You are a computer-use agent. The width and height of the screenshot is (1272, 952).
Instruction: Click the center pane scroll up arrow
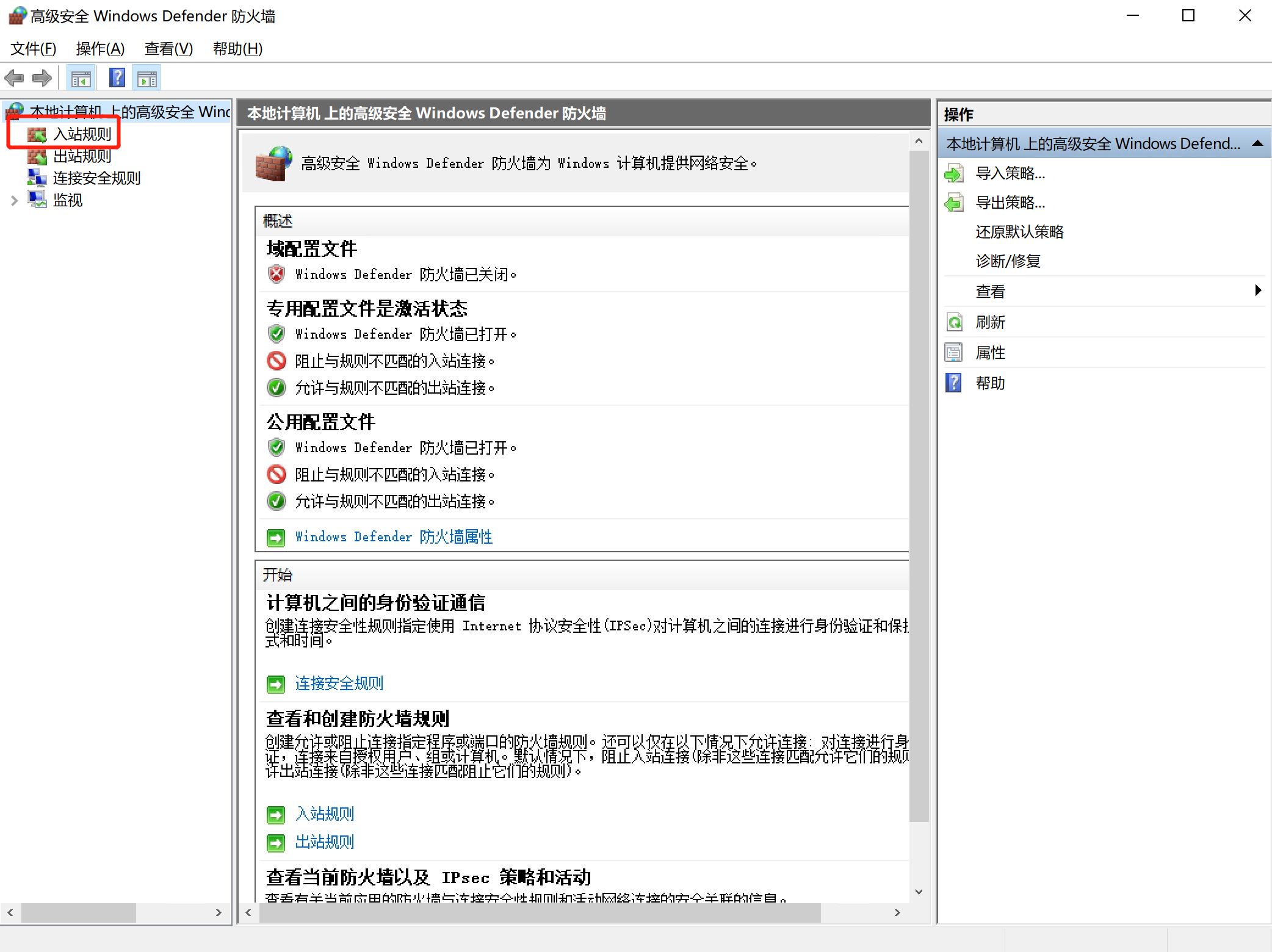coord(919,141)
